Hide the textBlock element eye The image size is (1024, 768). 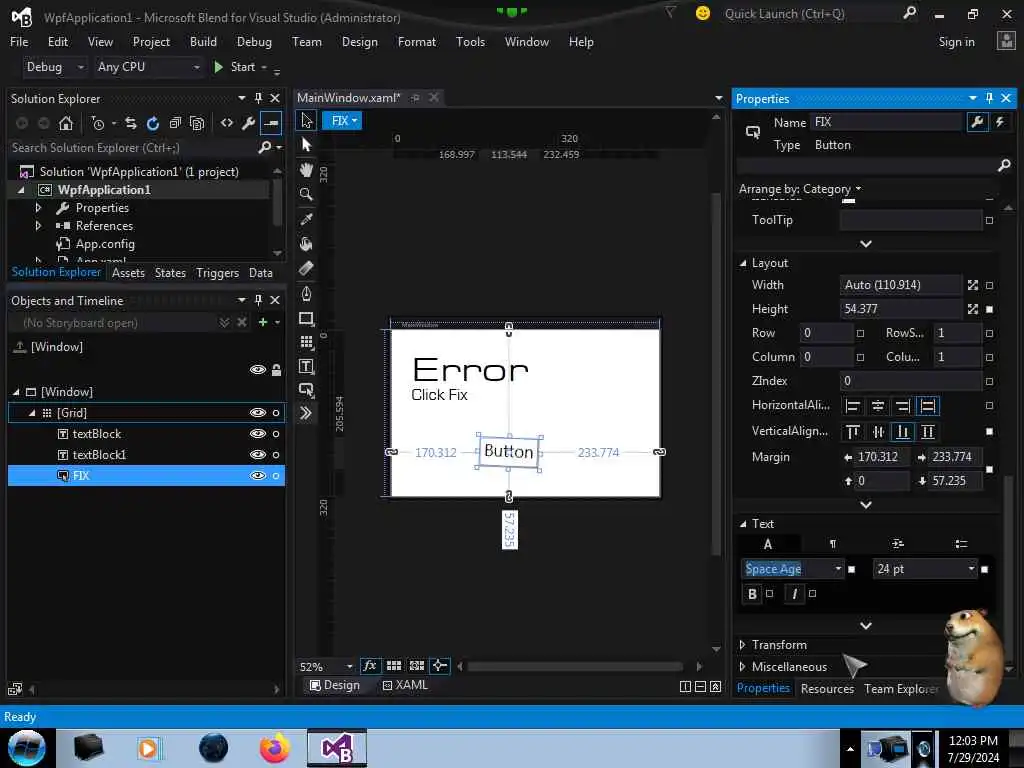point(258,434)
